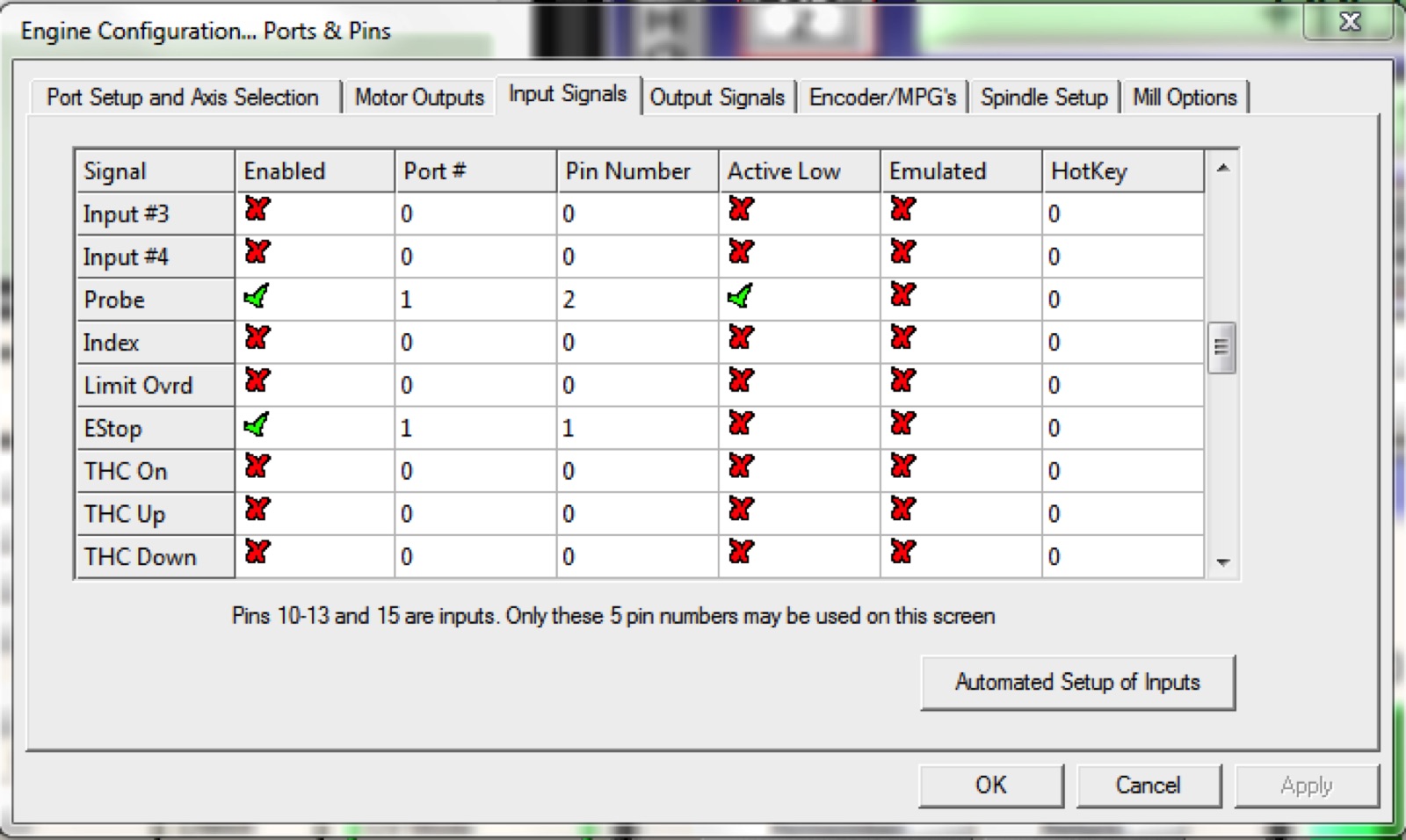The height and width of the screenshot is (840, 1406).
Task: Click the signal list scrollbar thumb
Action: tap(1221, 347)
